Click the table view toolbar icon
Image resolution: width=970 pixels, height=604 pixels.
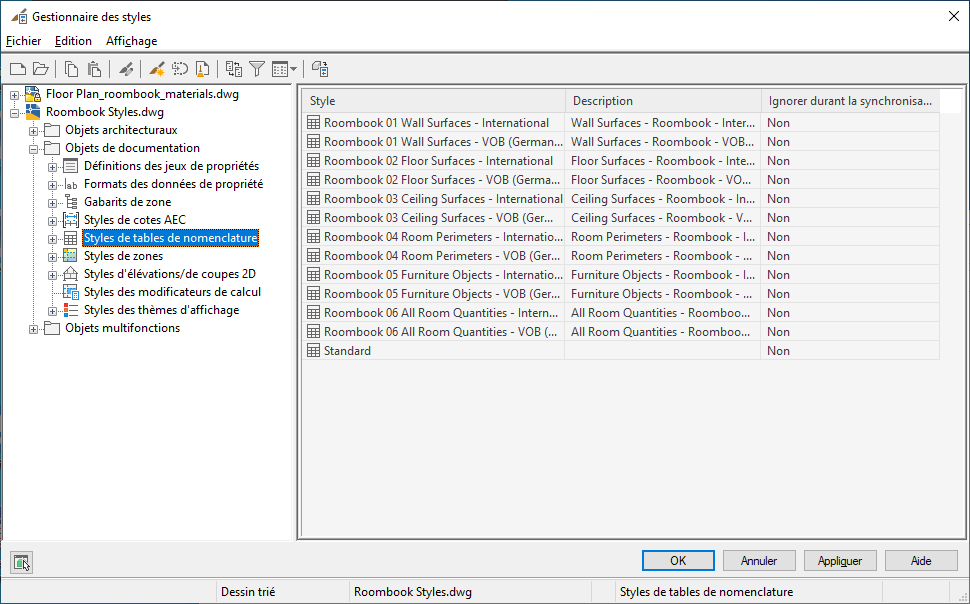280,69
